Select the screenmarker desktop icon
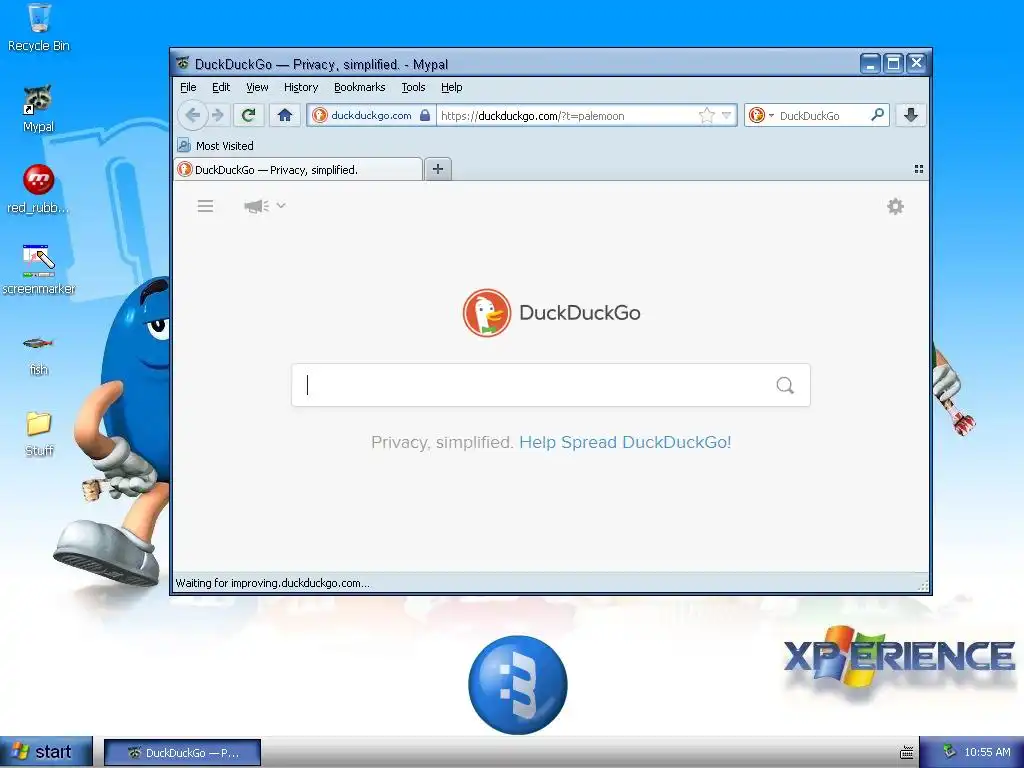This screenshot has height=768, width=1024. click(39, 270)
